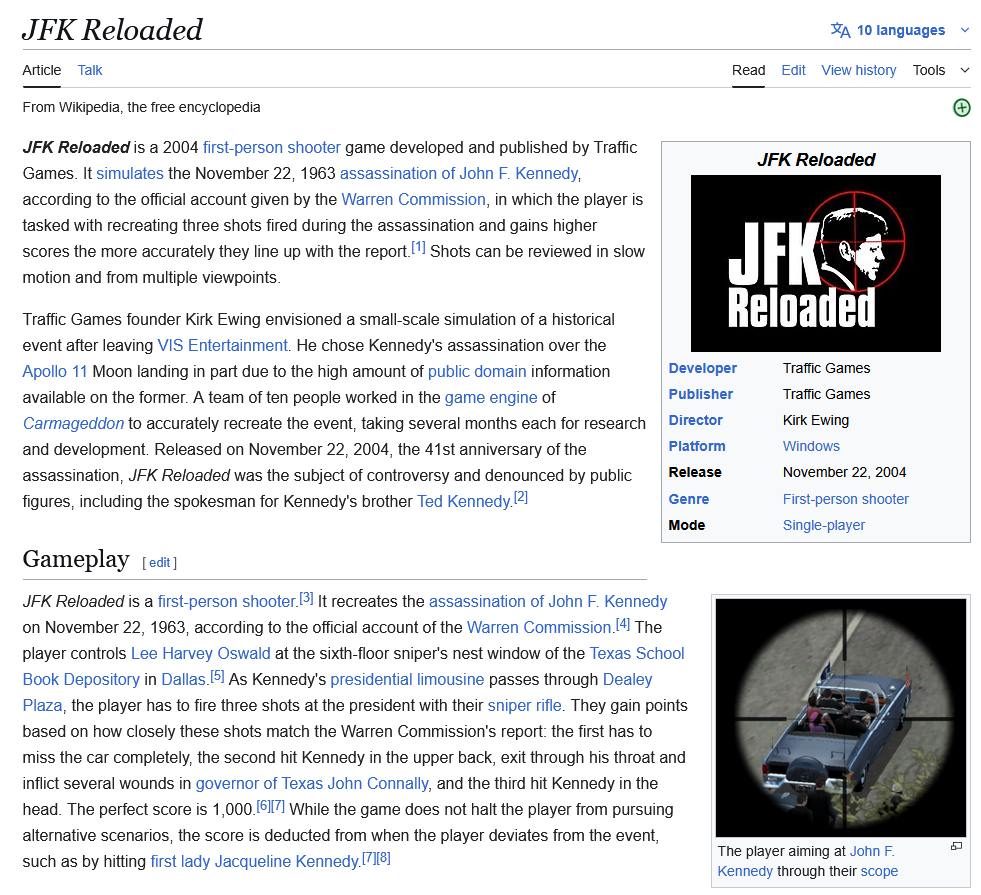Viewport: 981px width, 895px height.
Task: Enlarge the scope image icon
Action: coord(956,846)
